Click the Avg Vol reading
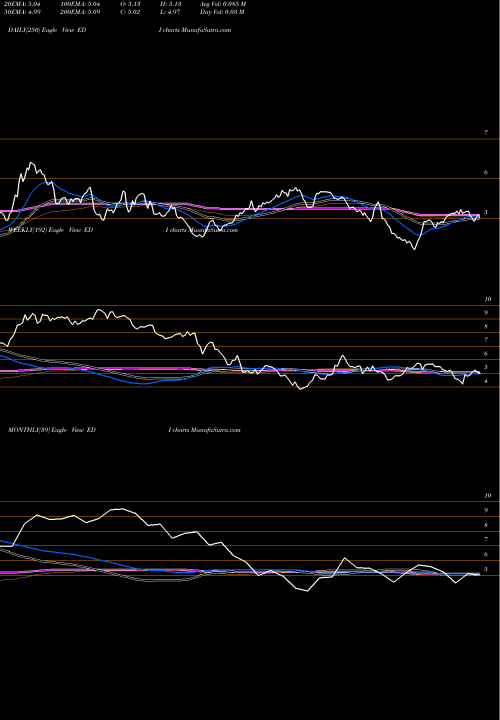Viewport: 500px width, 720px height. [223, 4]
